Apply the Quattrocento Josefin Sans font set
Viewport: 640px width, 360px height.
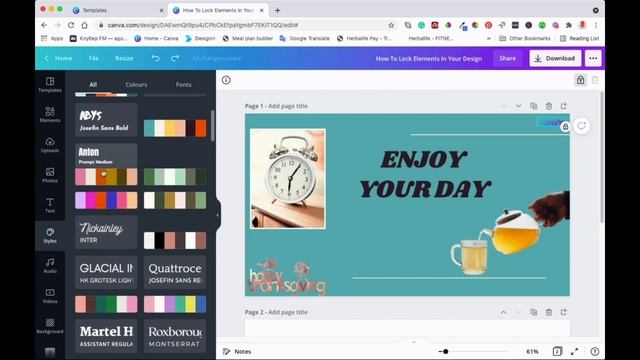coord(175,273)
